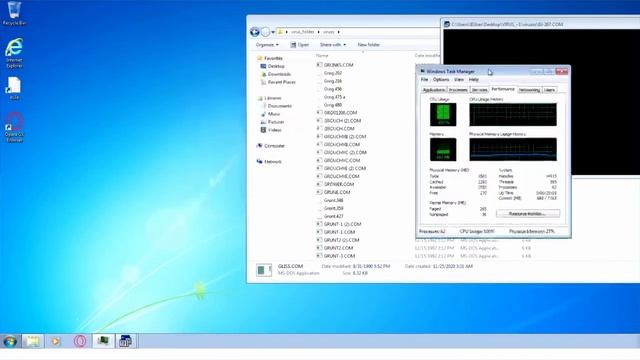Select the Grog.480 file

pyautogui.click(x=333, y=105)
